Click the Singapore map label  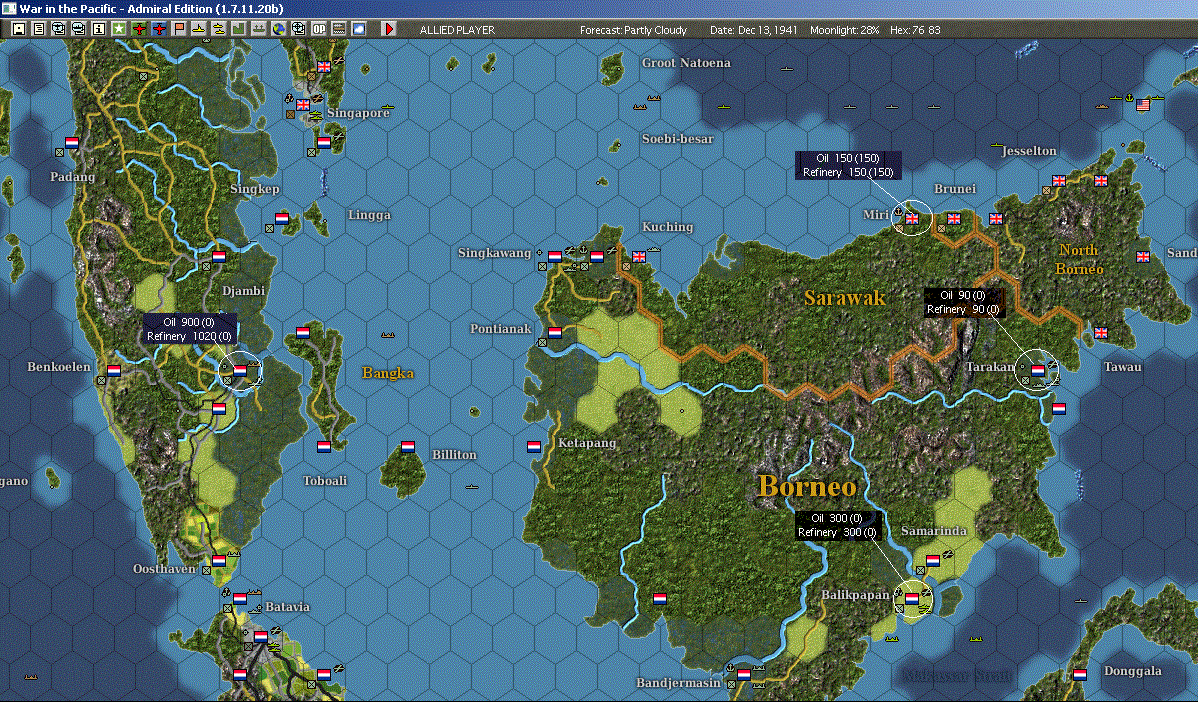[x=358, y=113]
